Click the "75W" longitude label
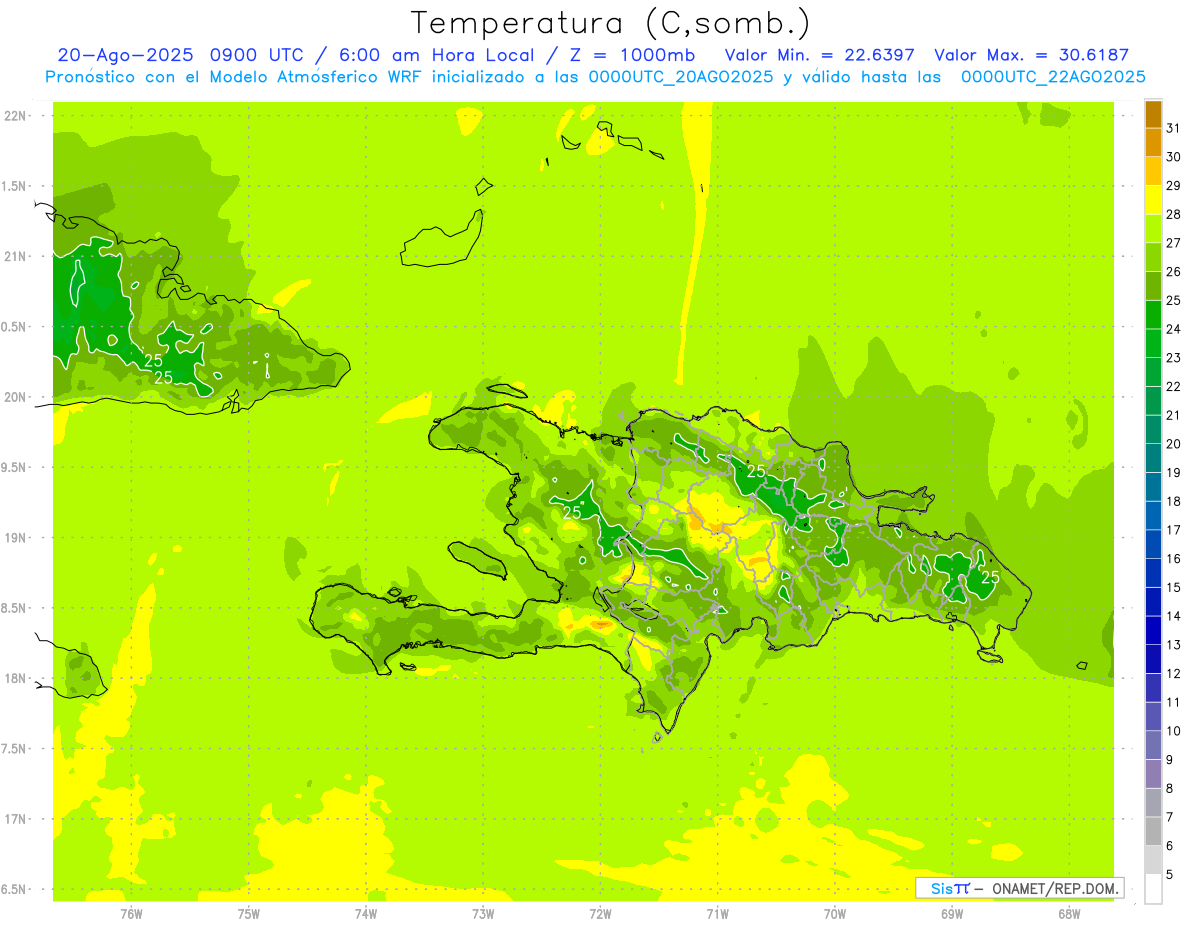 249,914
